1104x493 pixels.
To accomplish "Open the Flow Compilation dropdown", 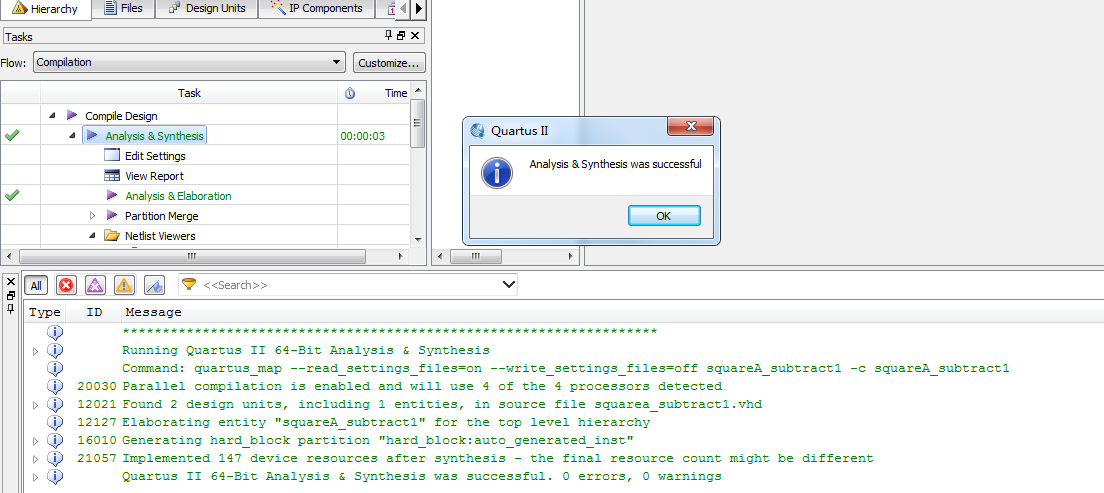I will pyautogui.click(x=337, y=62).
